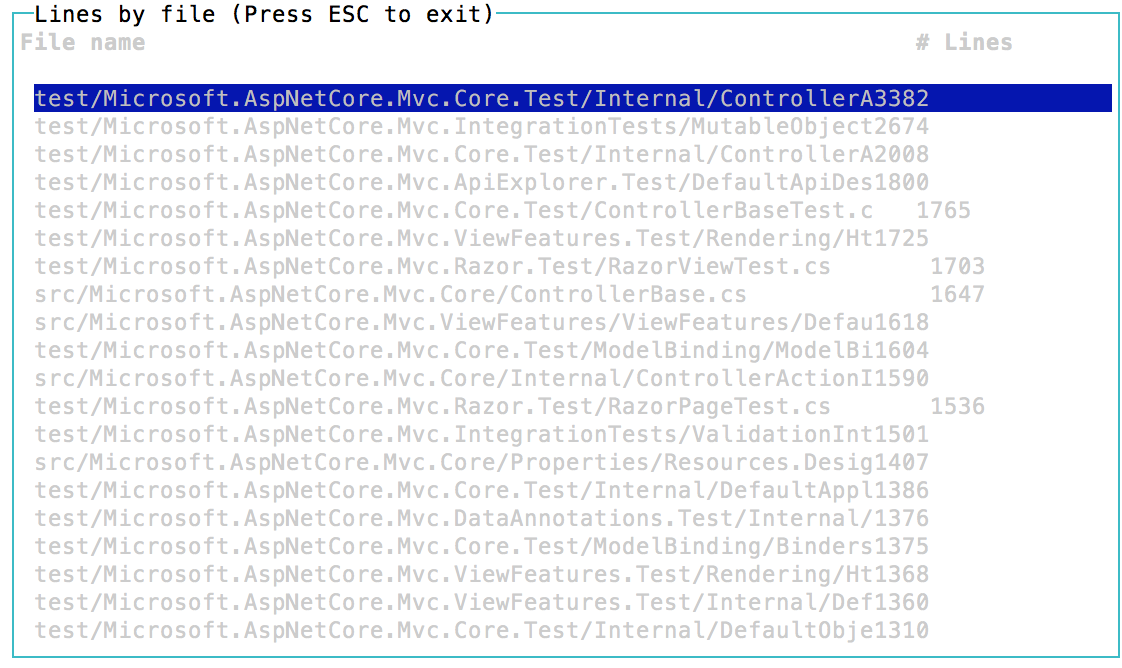The height and width of the screenshot is (668, 1122).
Task: Select the Rendering/Ht 1725-line row
Action: click(572, 237)
